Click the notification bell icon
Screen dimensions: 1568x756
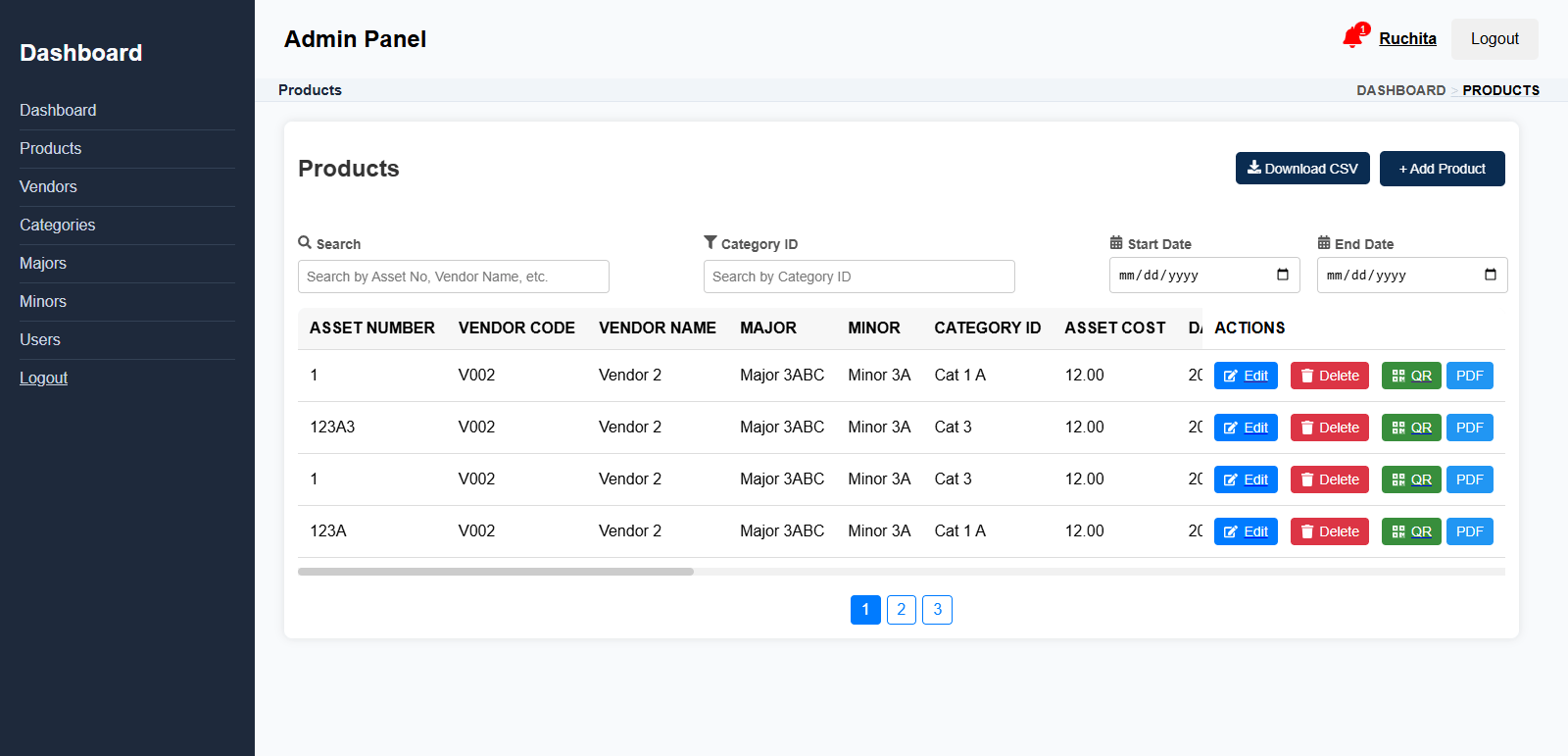(1352, 38)
